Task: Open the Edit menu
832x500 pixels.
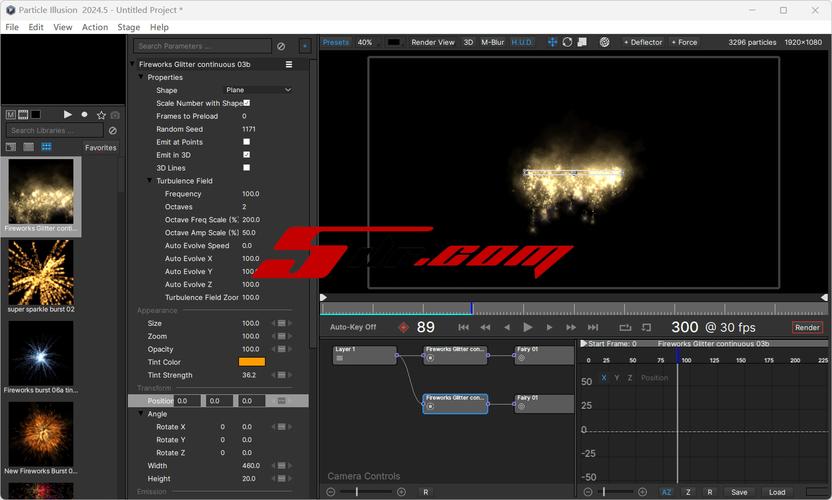Action: 36,27
